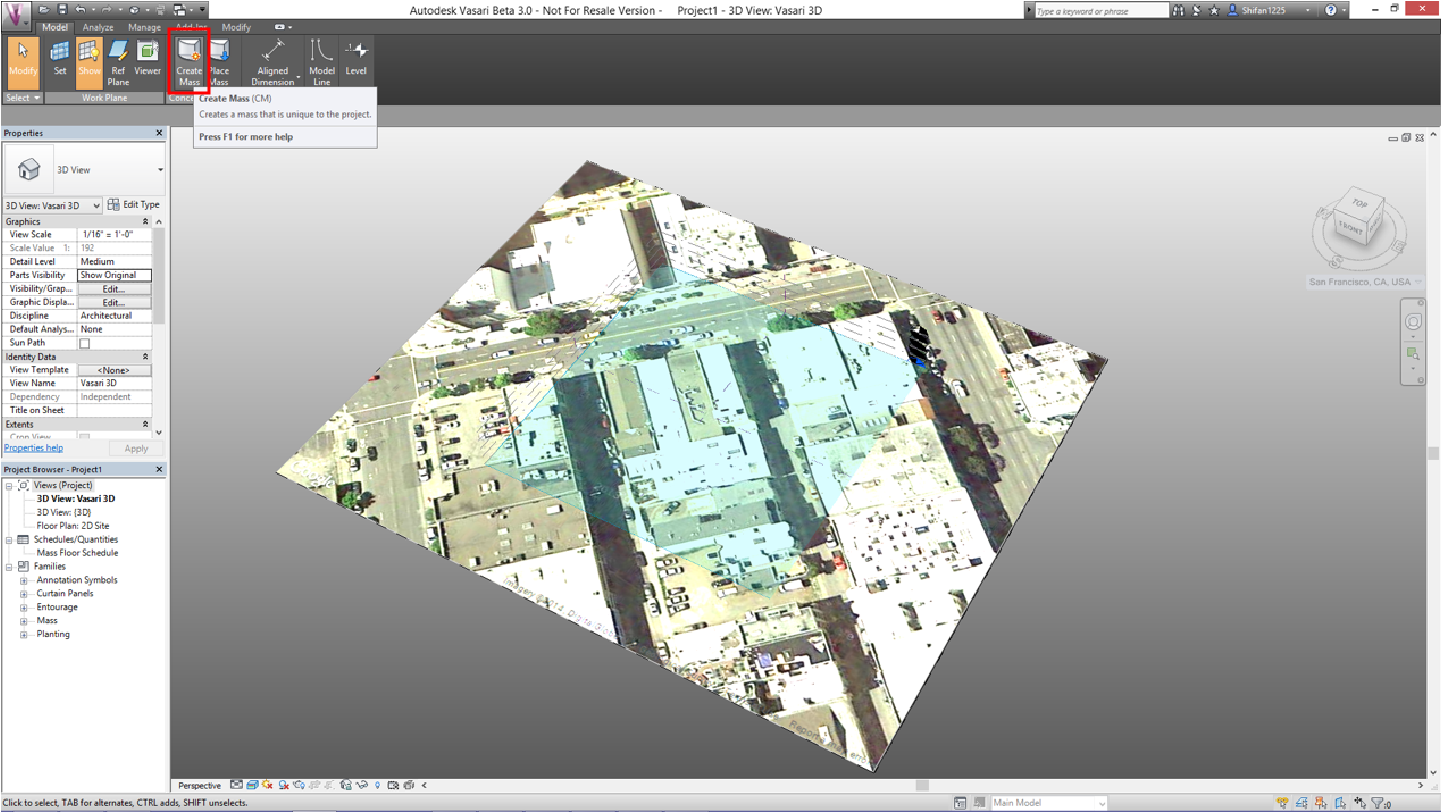Click the 3D view type house thumbnail
The width and height of the screenshot is (1442, 812).
click(x=28, y=170)
